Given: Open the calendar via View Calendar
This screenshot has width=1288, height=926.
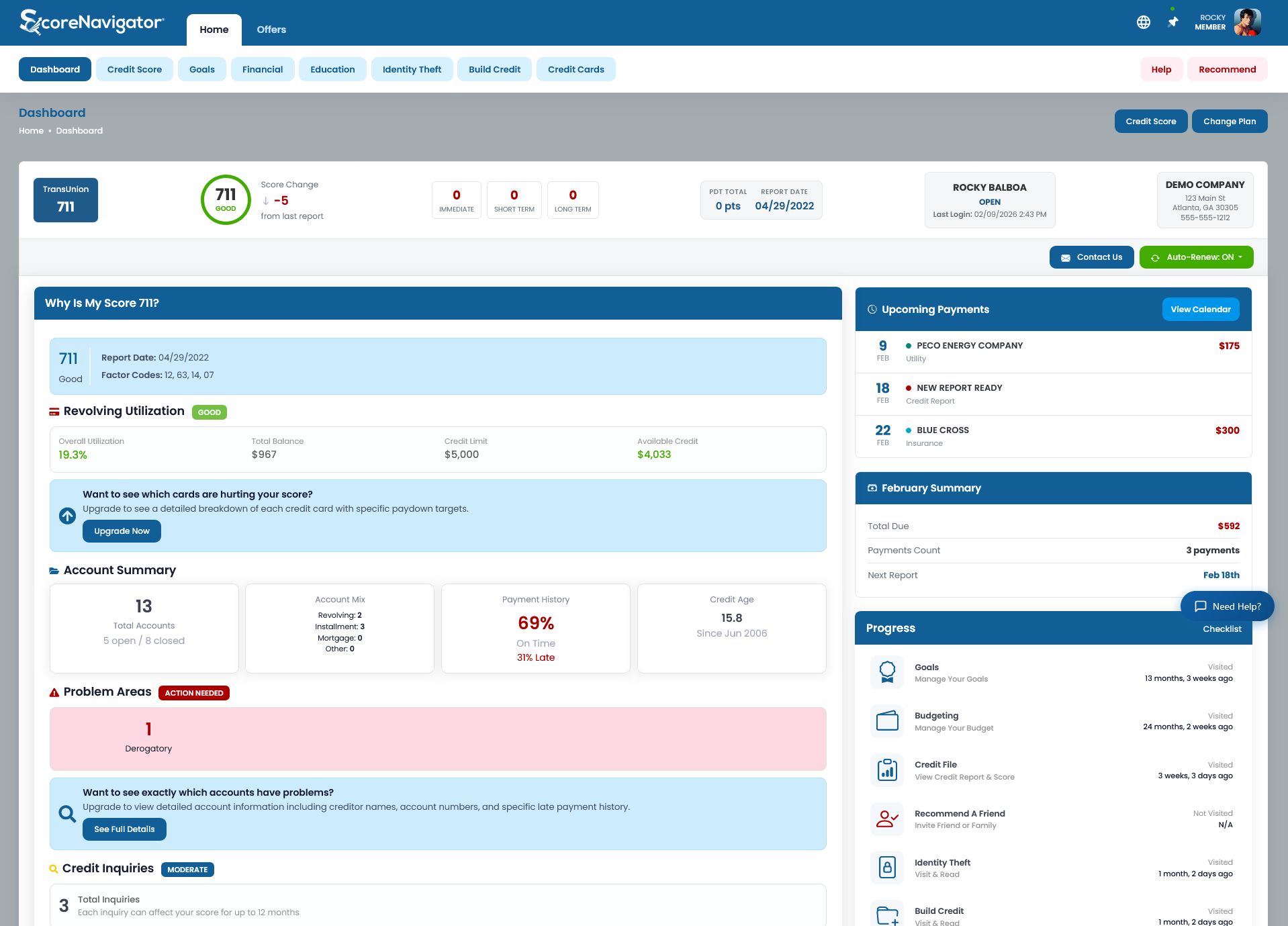Looking at the screenshot, I should click(1201, 309).
